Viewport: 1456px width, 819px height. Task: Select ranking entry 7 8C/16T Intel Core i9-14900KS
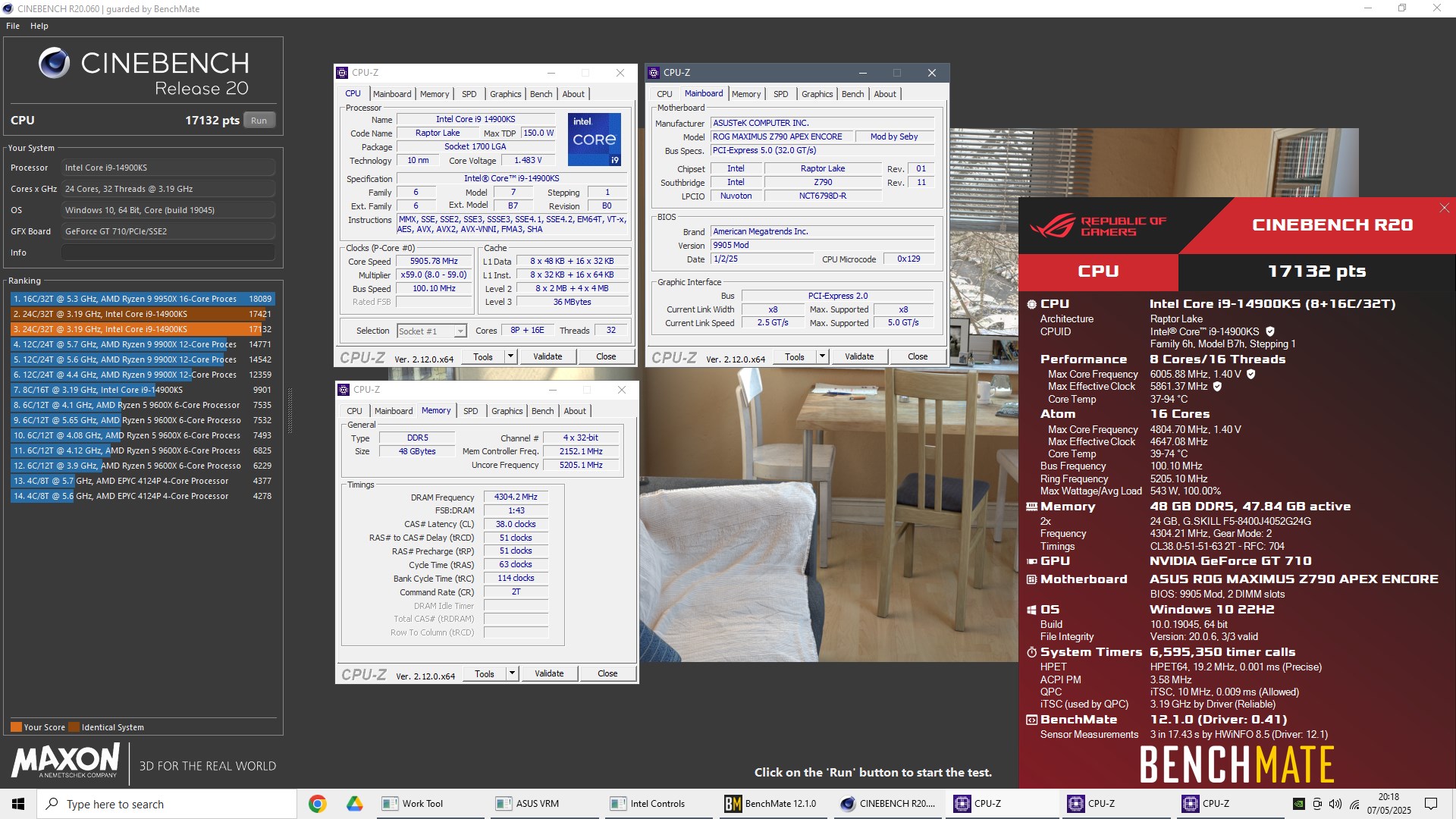pos(142,390)
